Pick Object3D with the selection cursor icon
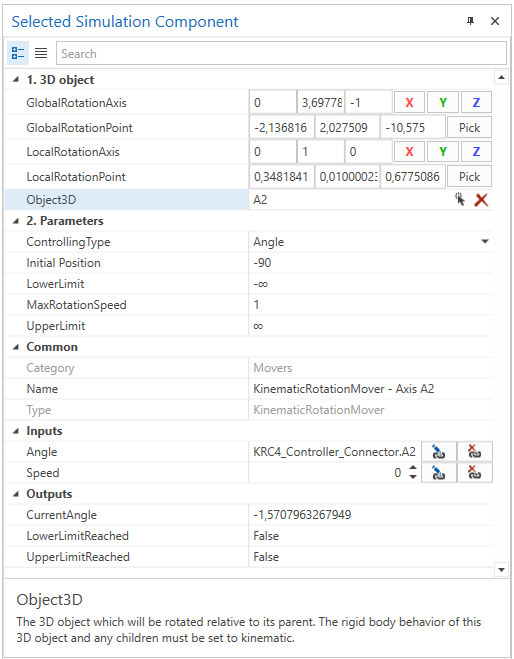Image resolution: width=514 pixels, height=659 pixels. [460, 200]
